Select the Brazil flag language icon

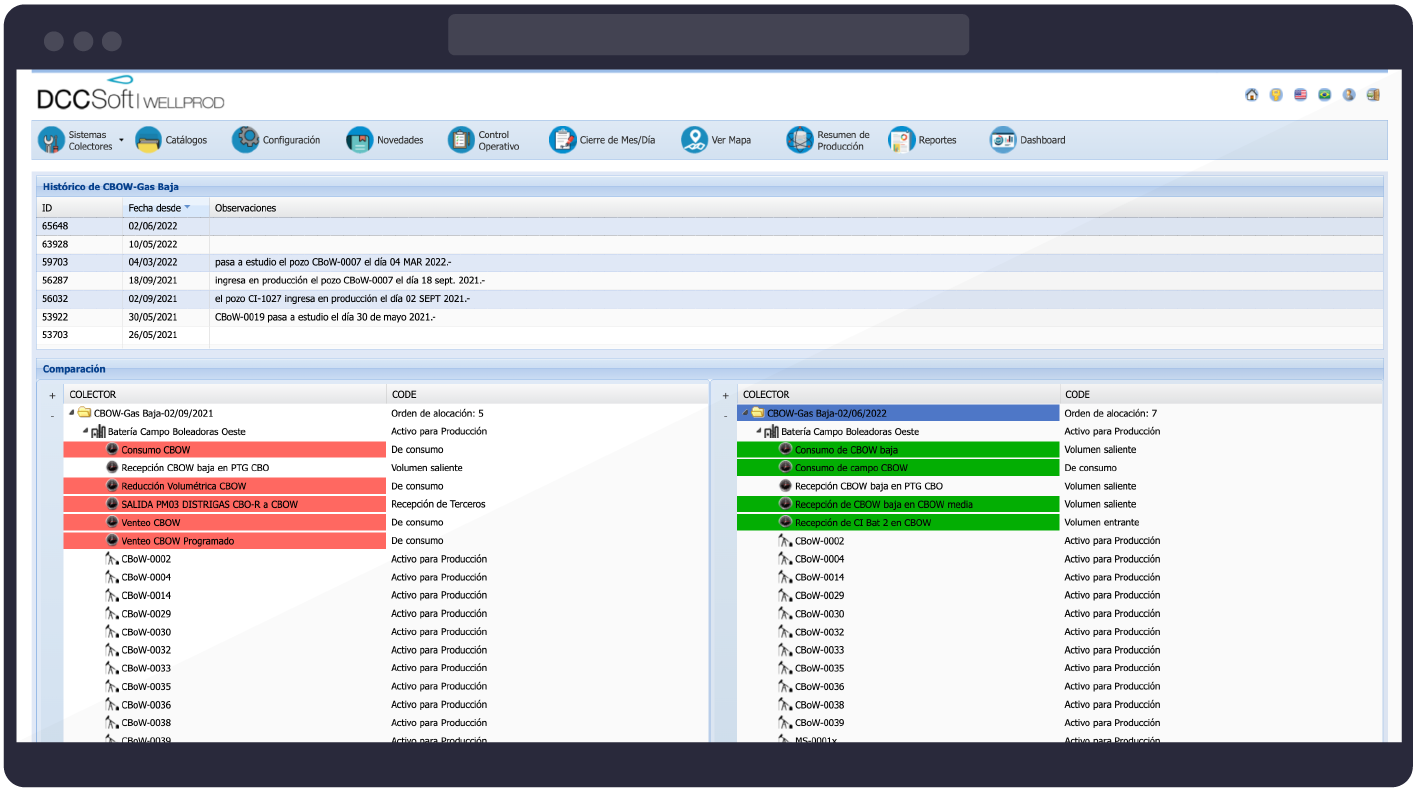(1324, 95)
